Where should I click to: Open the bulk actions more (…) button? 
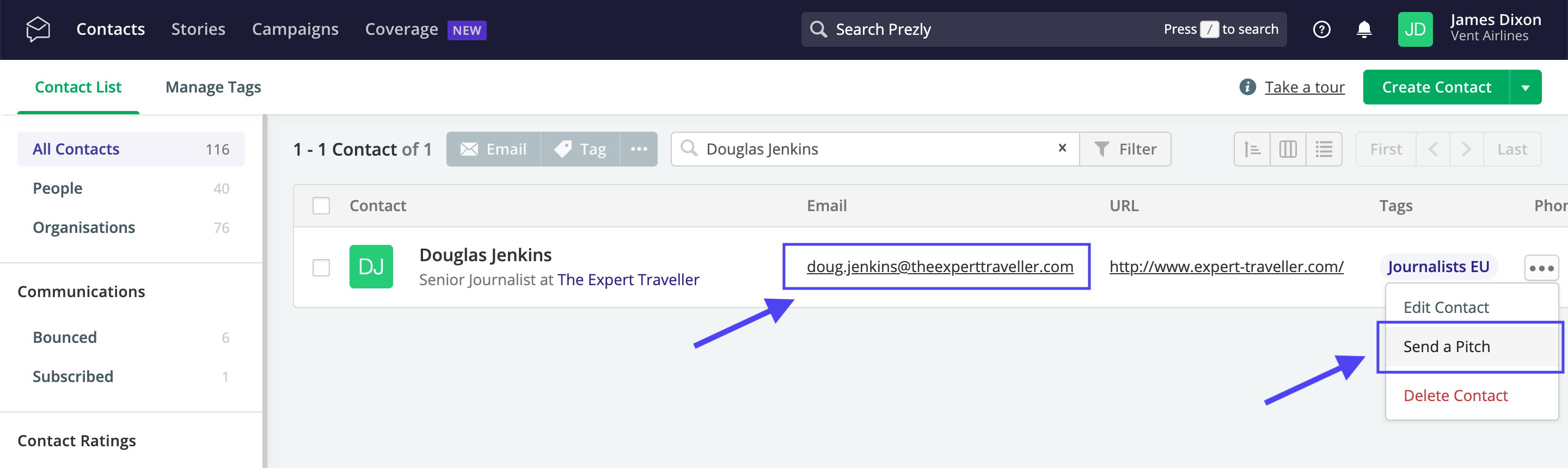click(x=639, y=149)
